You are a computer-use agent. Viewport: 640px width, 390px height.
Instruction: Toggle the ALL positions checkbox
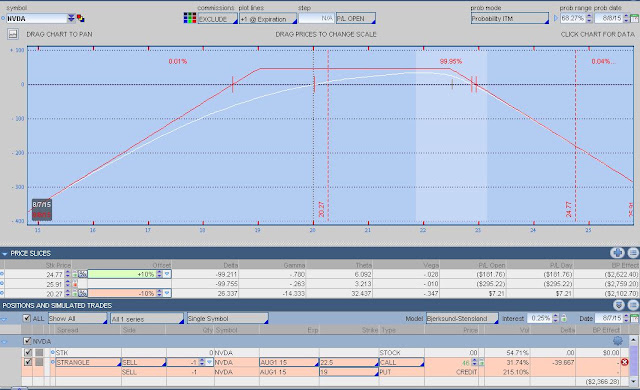click(27, 318)
